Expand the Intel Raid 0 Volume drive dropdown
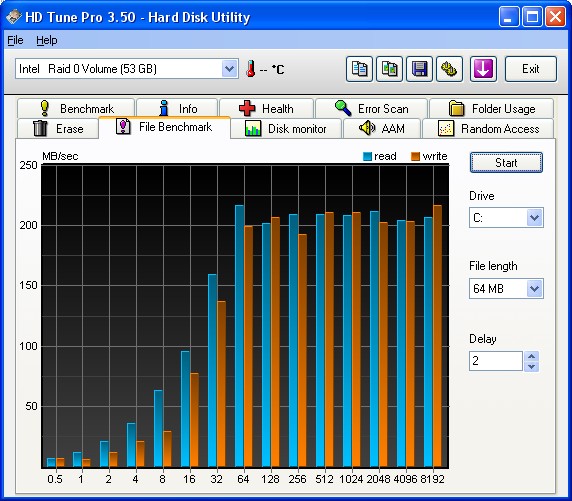Screen dimensions: 572x501 229,69
